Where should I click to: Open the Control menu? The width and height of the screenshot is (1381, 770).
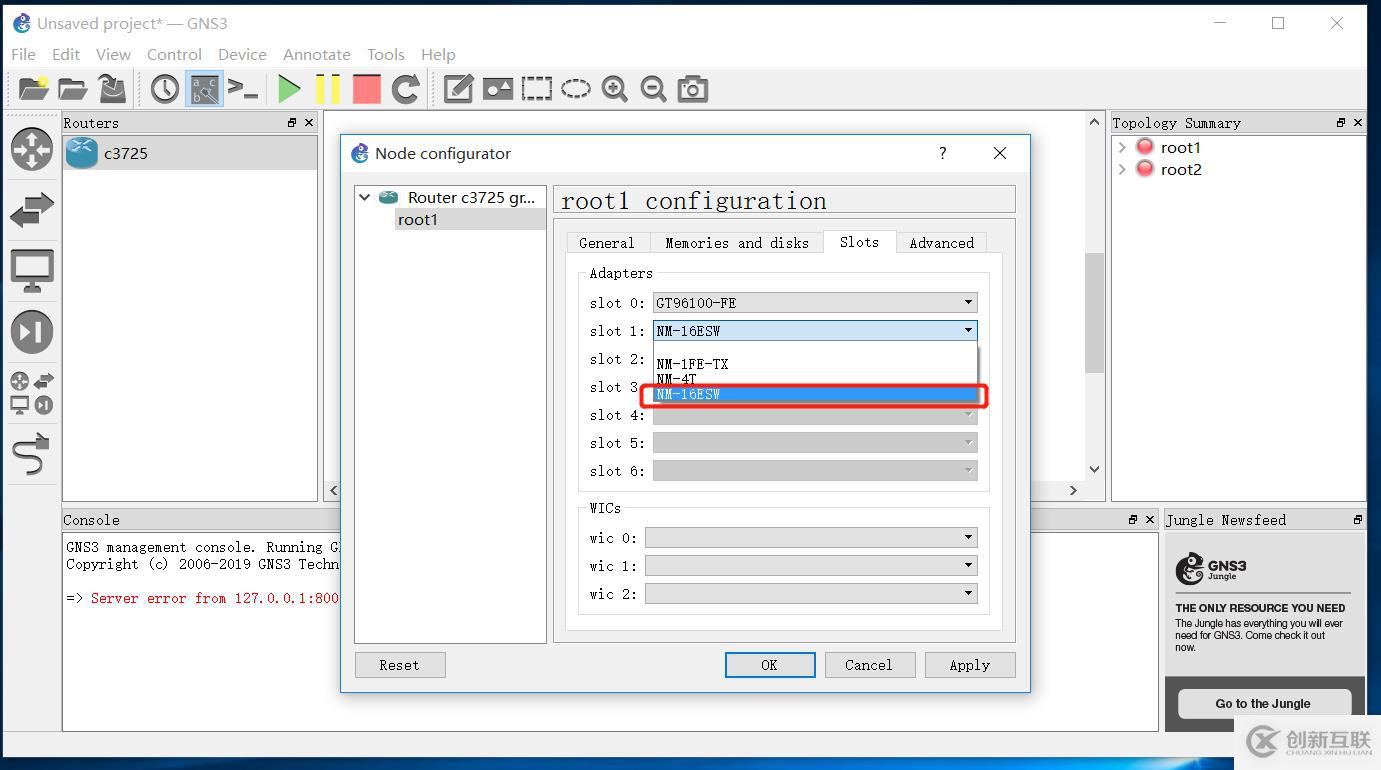click(174, 54)
